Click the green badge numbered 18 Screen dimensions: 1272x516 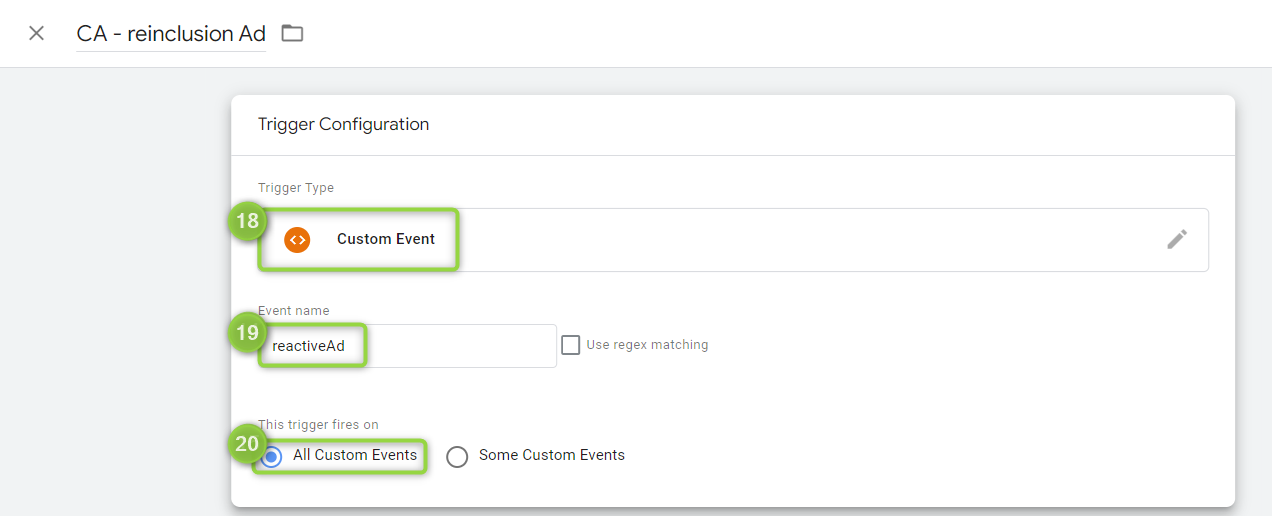point(247,221)
